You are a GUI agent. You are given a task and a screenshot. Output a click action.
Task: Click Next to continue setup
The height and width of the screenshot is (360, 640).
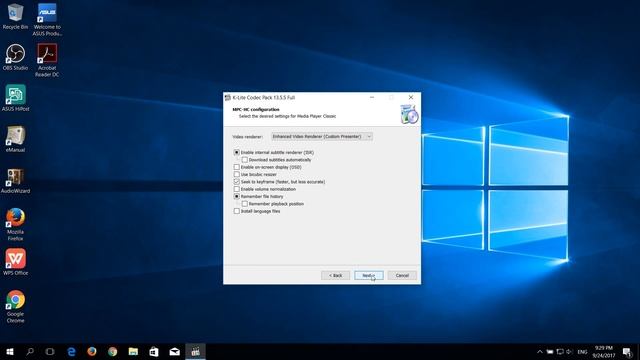369,276
